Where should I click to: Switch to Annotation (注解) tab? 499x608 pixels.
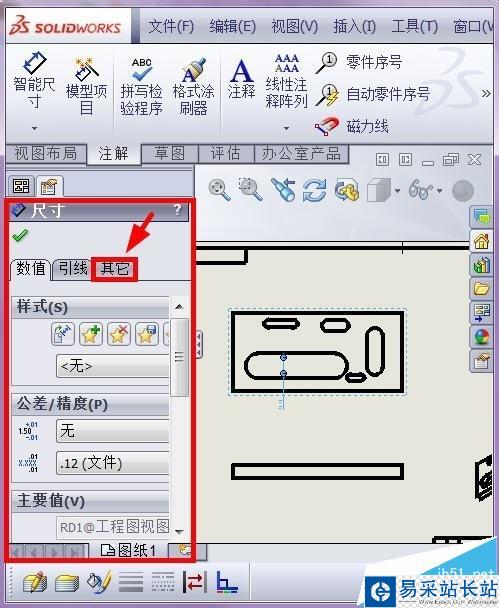click(x=113, y=154)
